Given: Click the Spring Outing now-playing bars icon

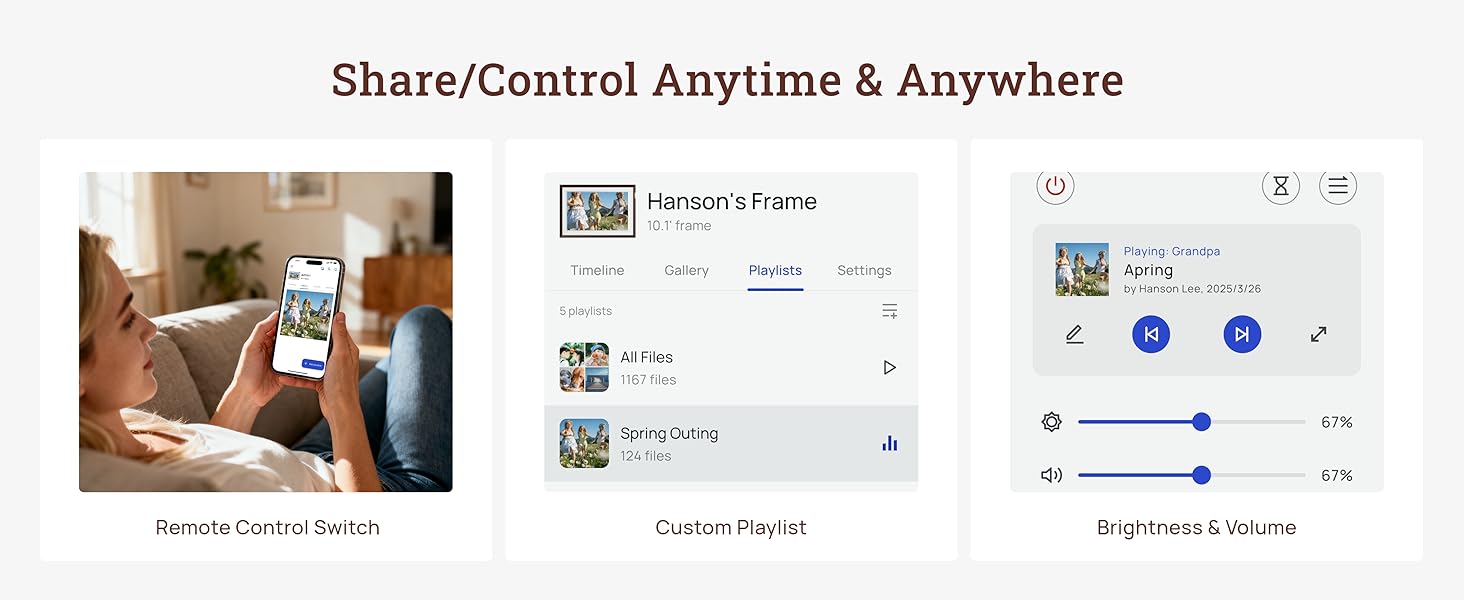Looking at the screenshot, I should [889, 443].
